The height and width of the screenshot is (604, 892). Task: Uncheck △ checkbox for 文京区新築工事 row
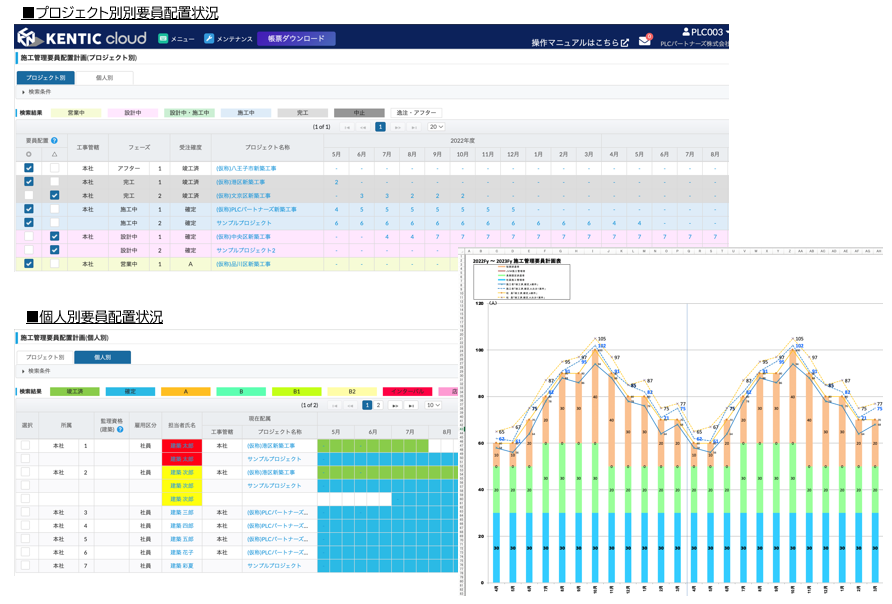(55, 195)
